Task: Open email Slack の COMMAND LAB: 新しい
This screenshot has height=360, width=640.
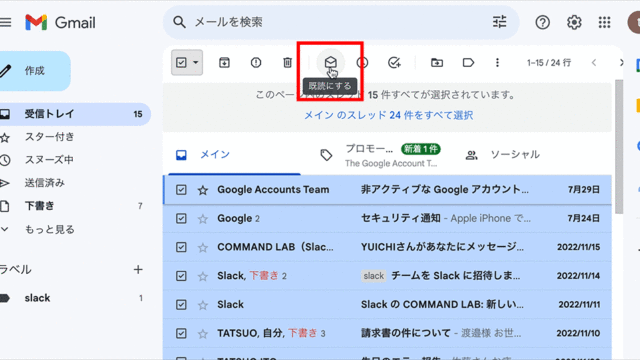Action: point(442,304)
